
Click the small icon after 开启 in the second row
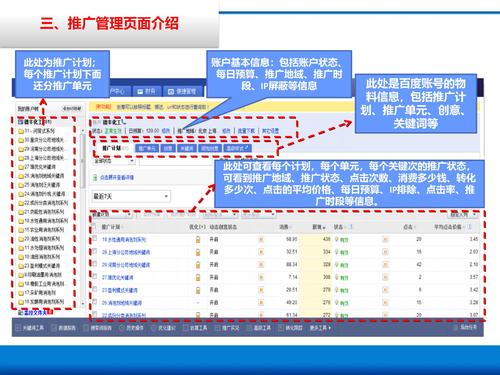point(261,252)
